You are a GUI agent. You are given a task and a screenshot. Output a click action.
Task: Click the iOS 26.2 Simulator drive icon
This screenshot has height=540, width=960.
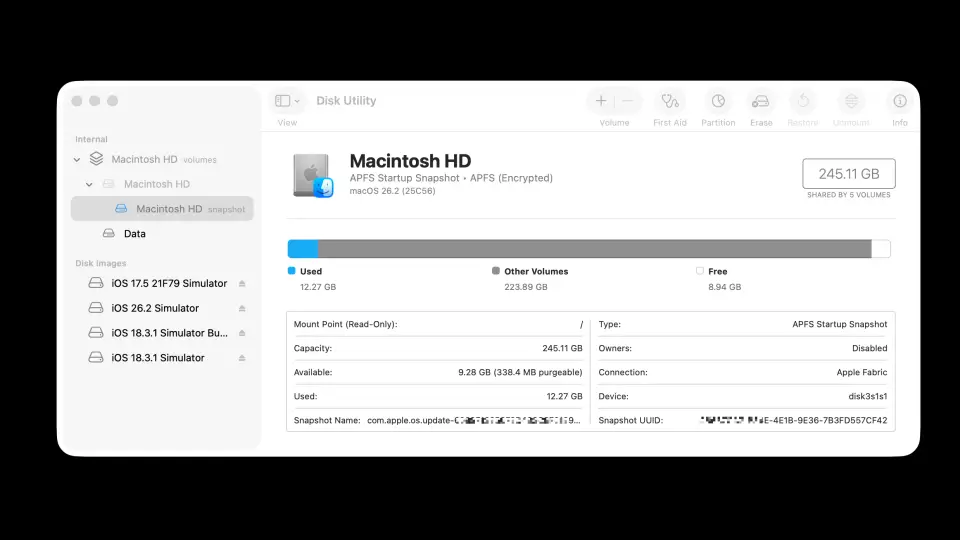tap(96, 307)
